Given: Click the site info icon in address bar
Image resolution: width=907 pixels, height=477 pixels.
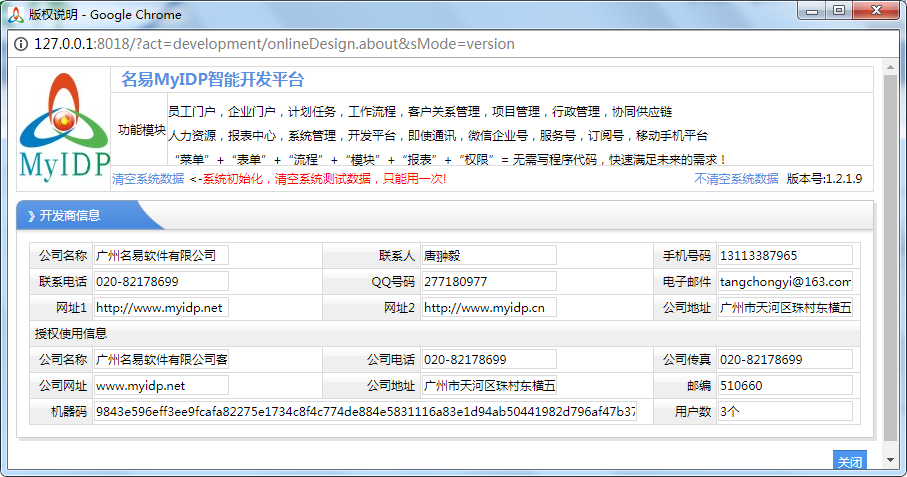Looking at the screenshot, I should coord(21,44).
